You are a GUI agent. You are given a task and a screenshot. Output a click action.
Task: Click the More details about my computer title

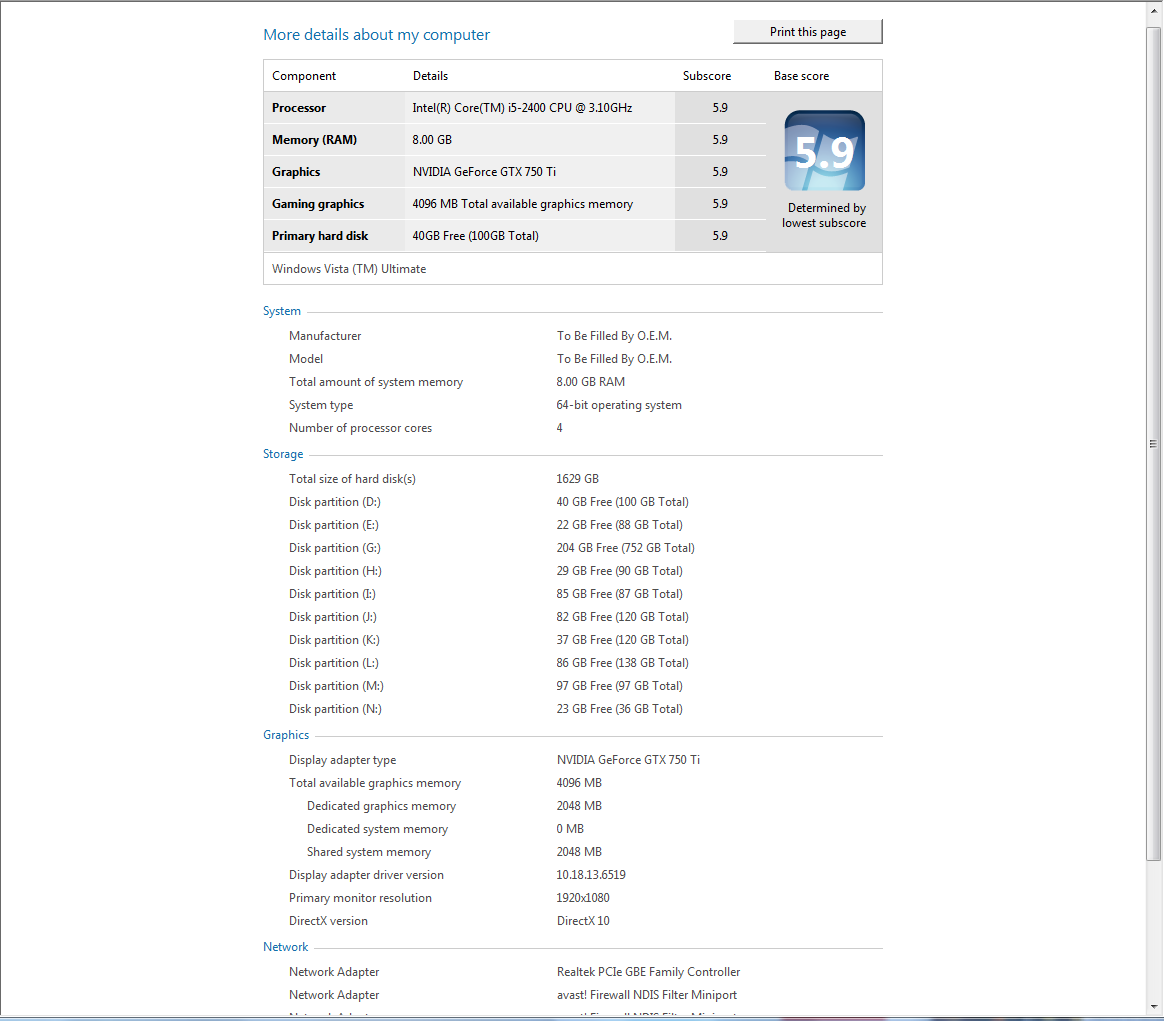pyautogui.click(x=376, y=34)
